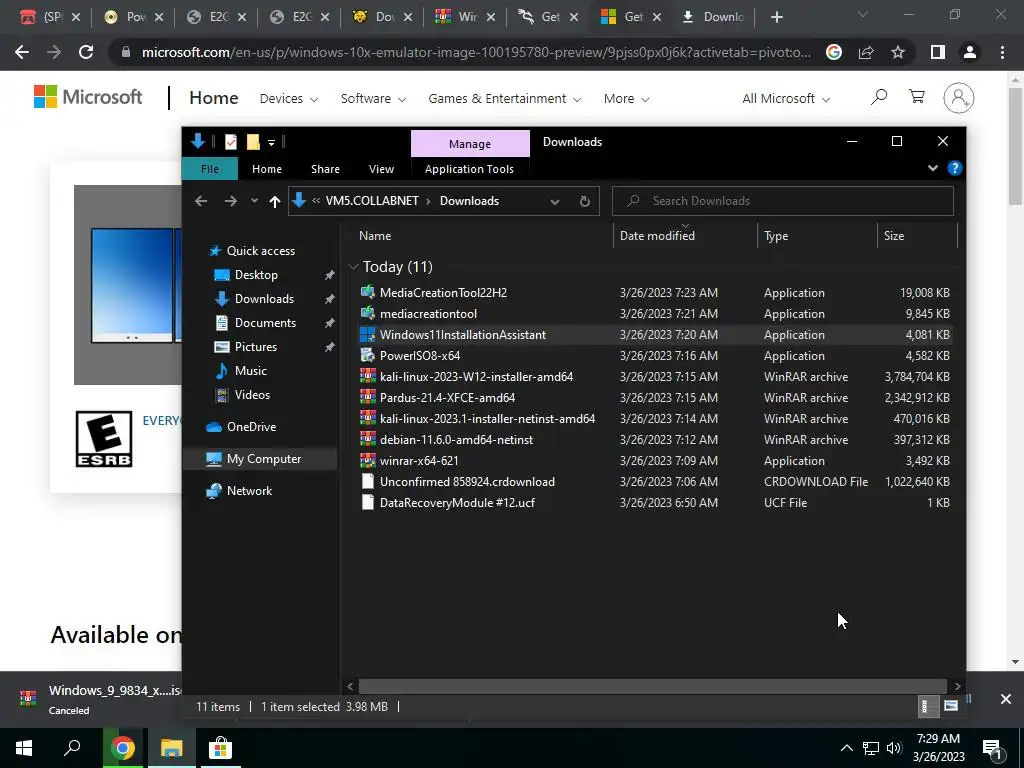Open the Microsoft account sign-in icon

(958, 98)
